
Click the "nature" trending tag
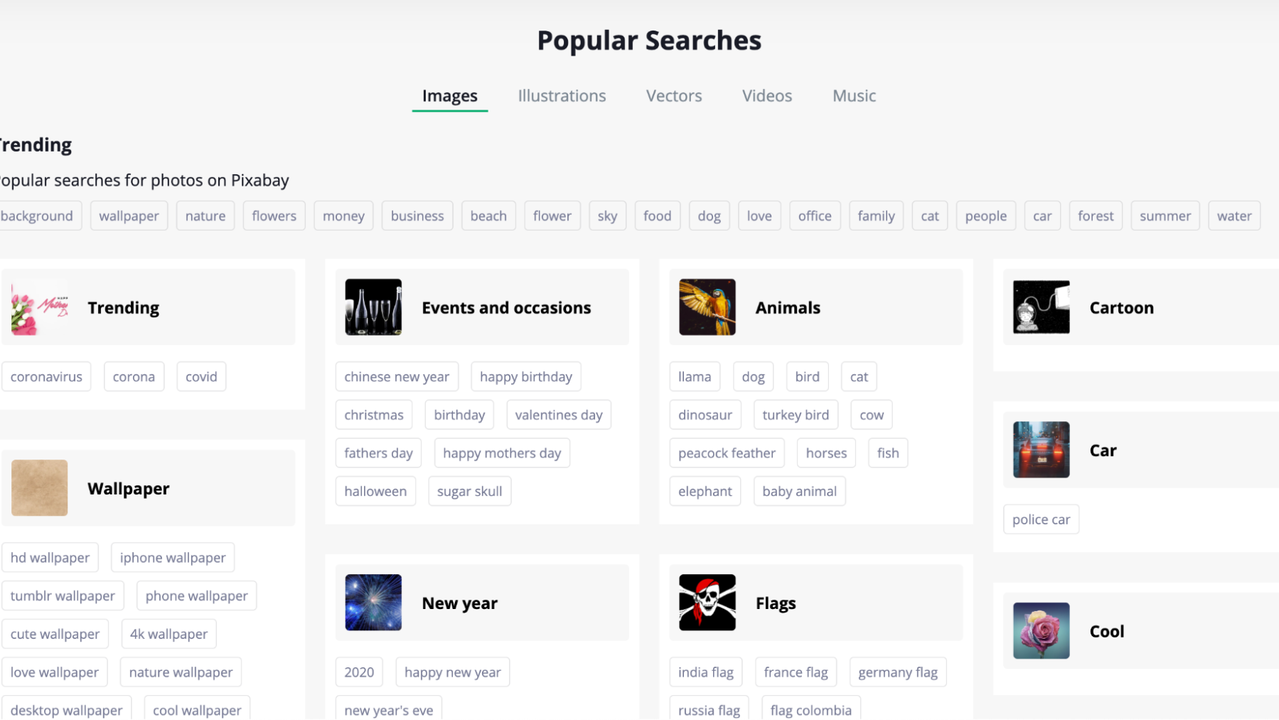(x=205, y=216)
